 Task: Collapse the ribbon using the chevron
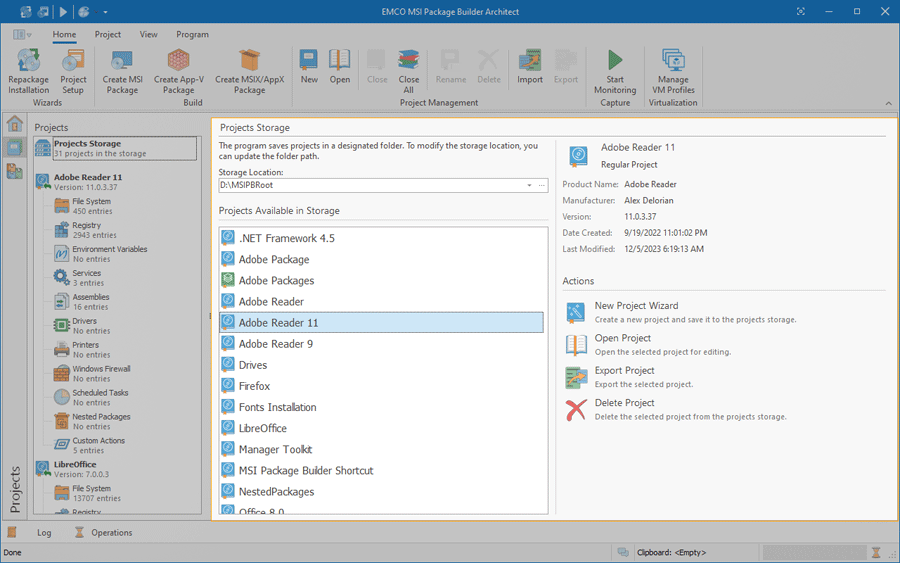tap(889, 103)
